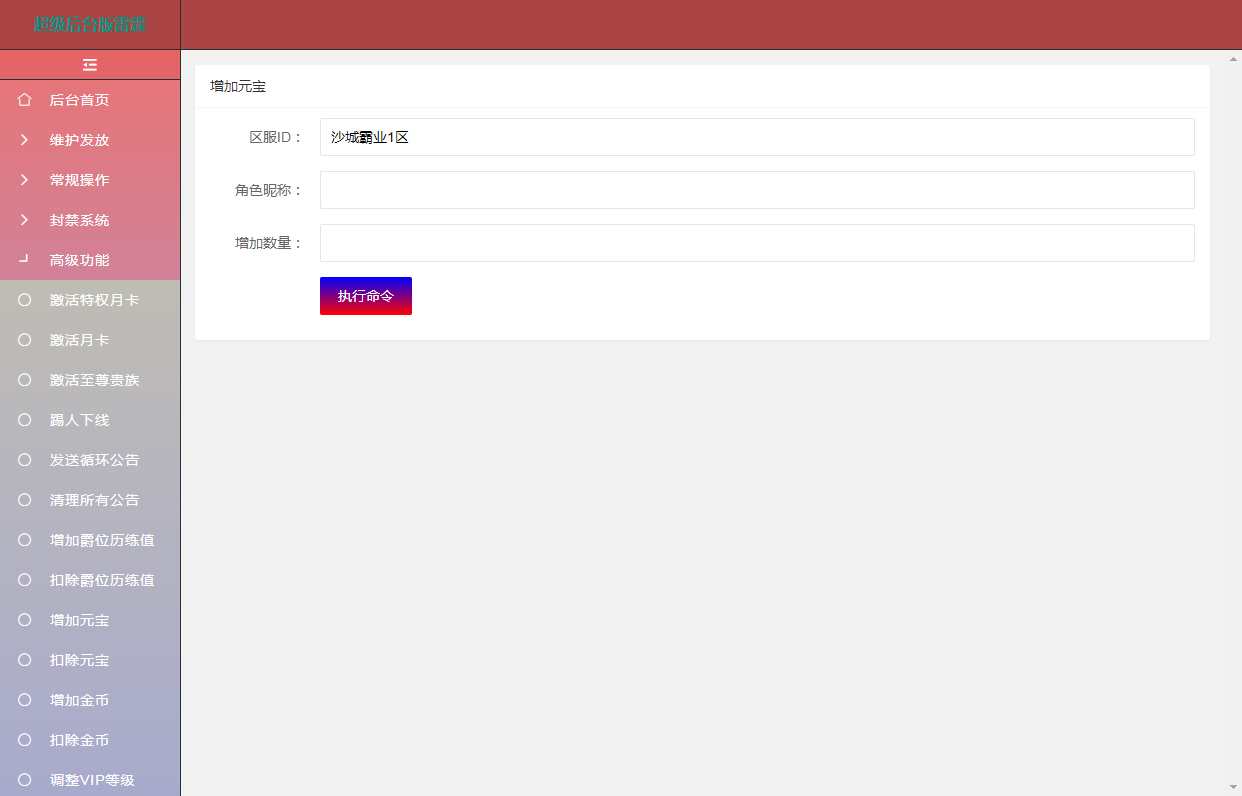Click the 超级后台版雷炸 header title
The height and width of the screenshot is (796, 1242).
(x=90, y=23)
